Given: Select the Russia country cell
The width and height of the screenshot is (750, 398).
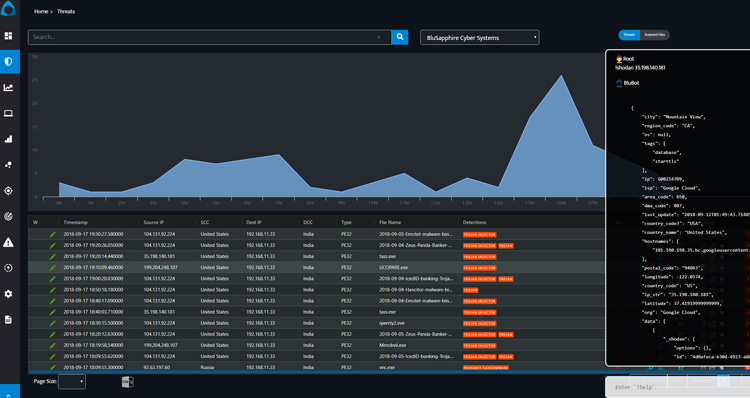Looking at the screenshot, I should tap(207, 367).
